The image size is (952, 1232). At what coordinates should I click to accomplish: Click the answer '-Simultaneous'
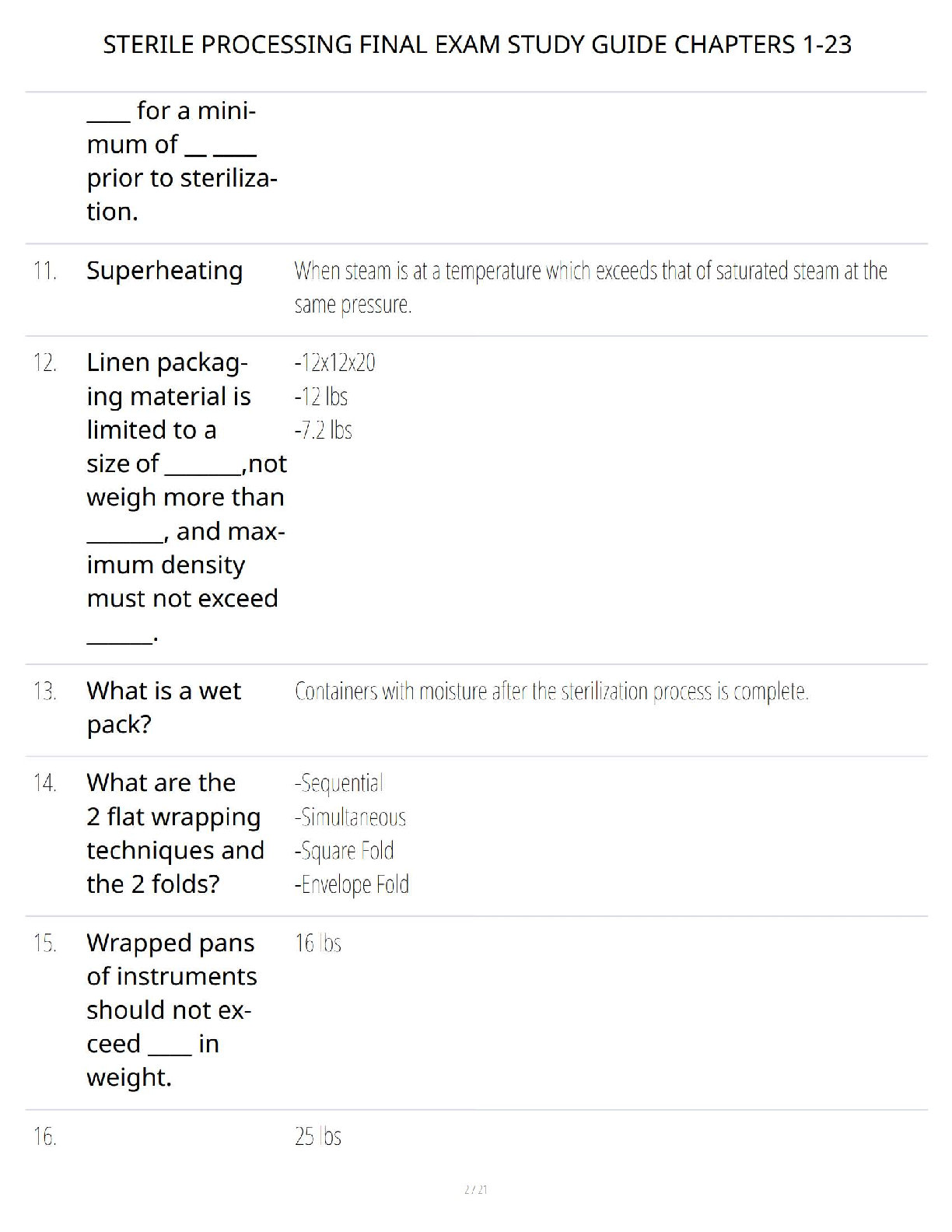point(350,817)
